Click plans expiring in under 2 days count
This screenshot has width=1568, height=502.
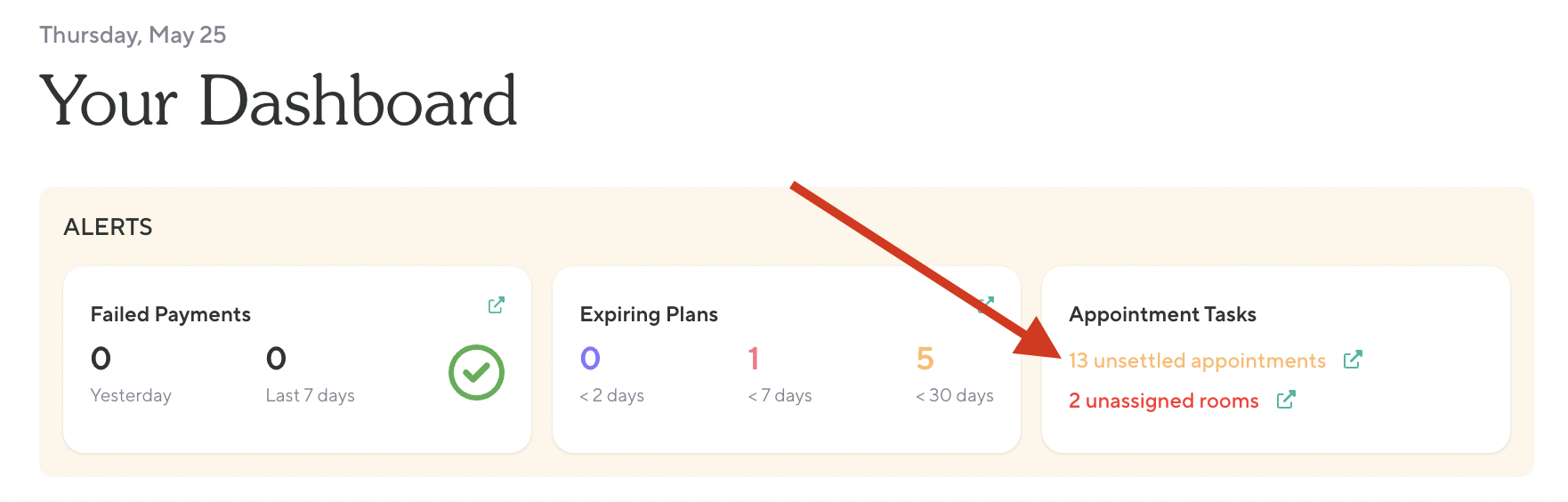(590, 359)
